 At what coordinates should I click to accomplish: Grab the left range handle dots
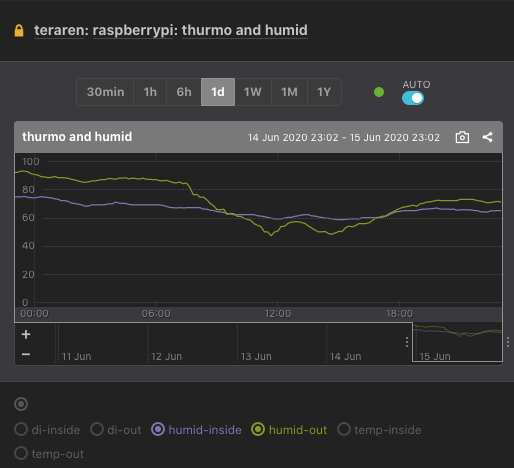(407, 342)
